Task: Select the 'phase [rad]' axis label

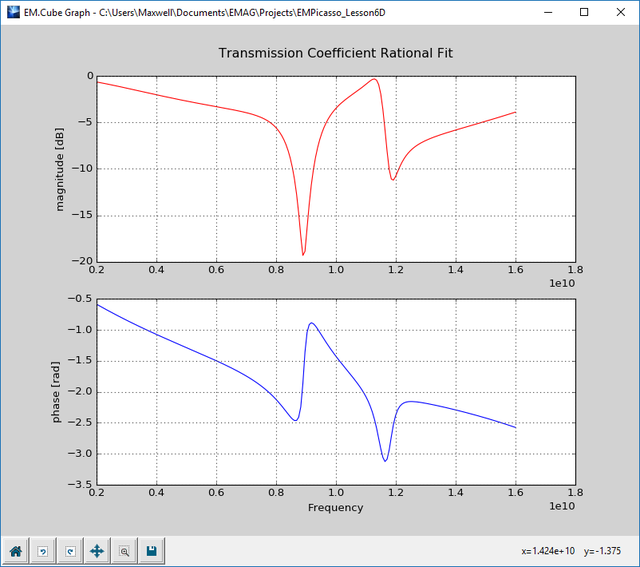Action: point(56,392)
